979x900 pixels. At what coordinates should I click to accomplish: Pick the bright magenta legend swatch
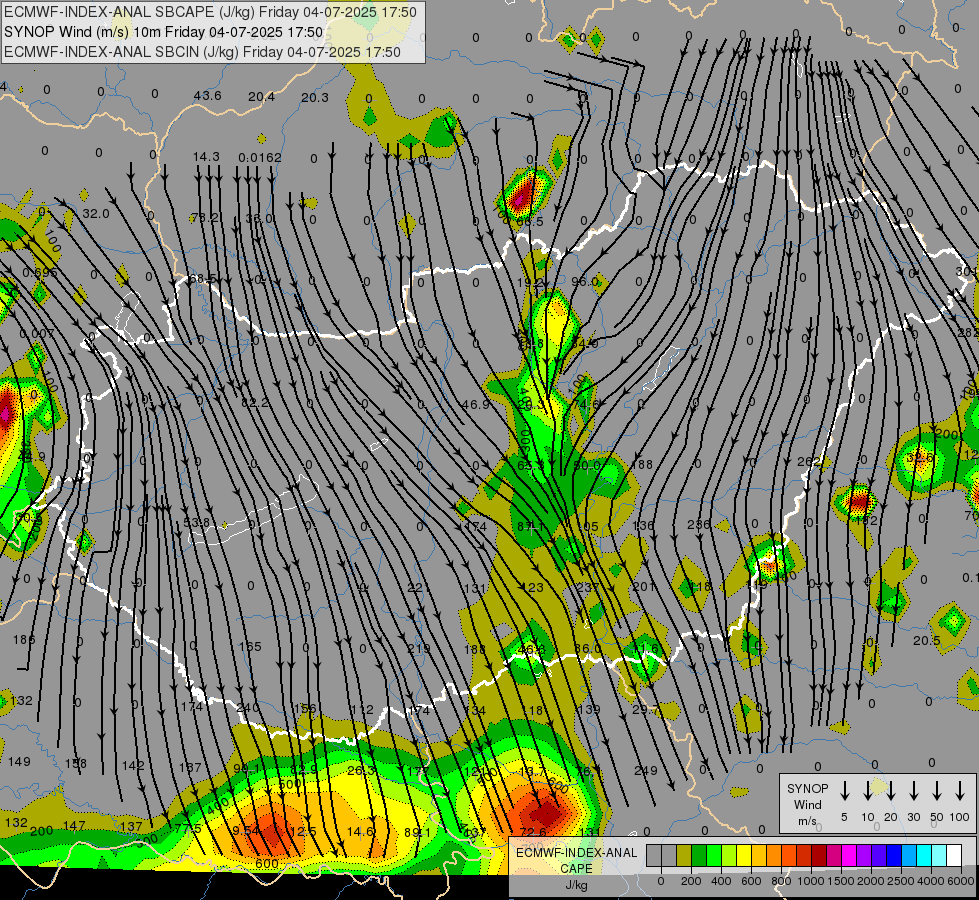click(850, 855)
